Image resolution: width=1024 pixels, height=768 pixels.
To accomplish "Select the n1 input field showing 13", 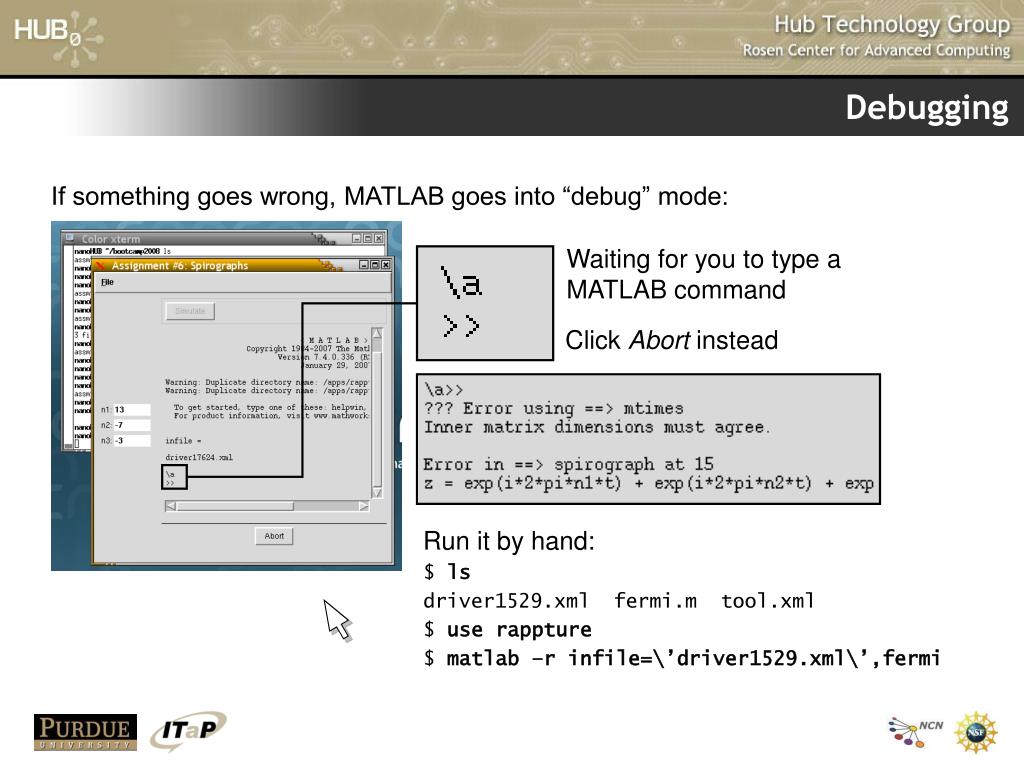I will tap(131, 410).
